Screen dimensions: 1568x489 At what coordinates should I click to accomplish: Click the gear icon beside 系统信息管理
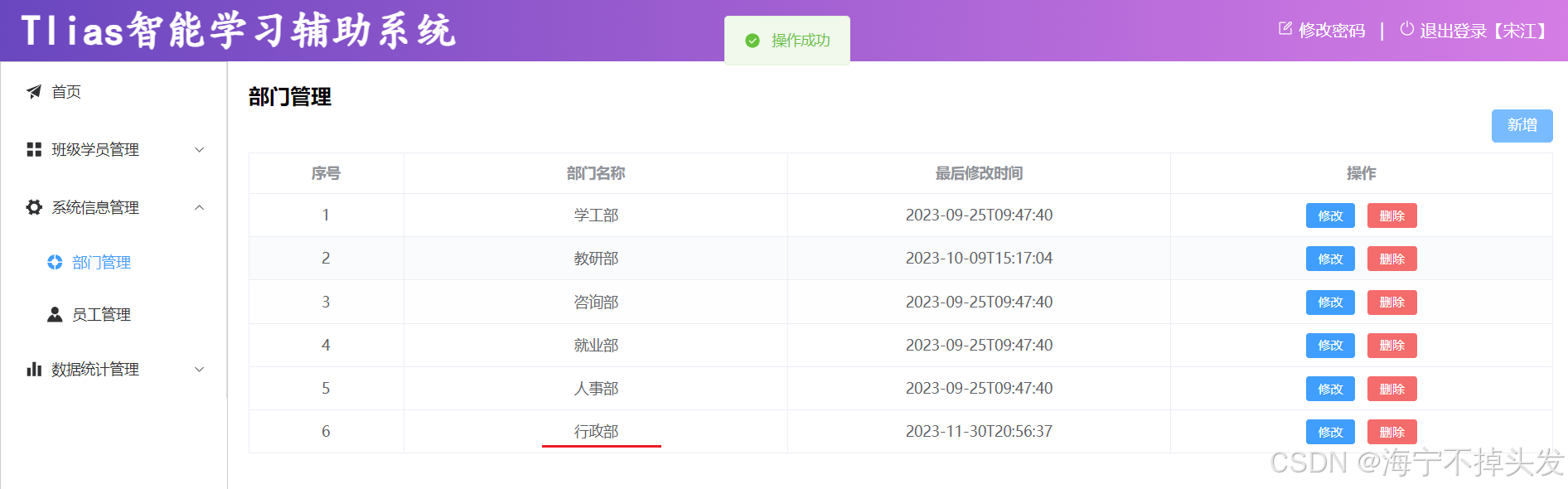(x=34, y=207)
